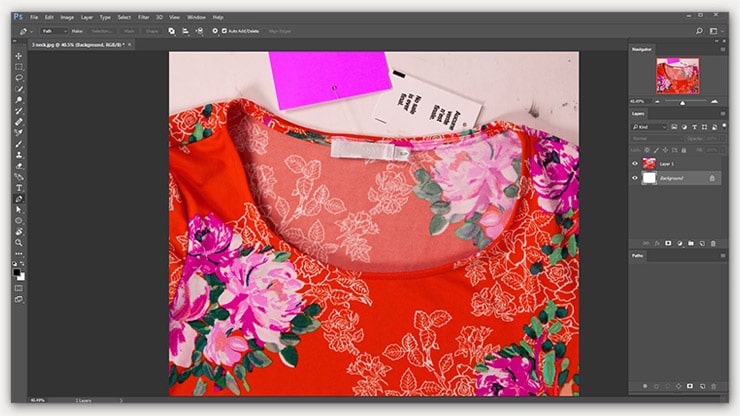This screenshot has width=740, height=416.
Task: Open the Filter menu
Action: 144,17
